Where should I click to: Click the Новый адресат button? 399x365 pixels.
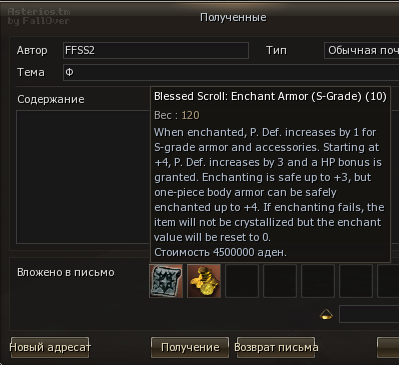50,347
